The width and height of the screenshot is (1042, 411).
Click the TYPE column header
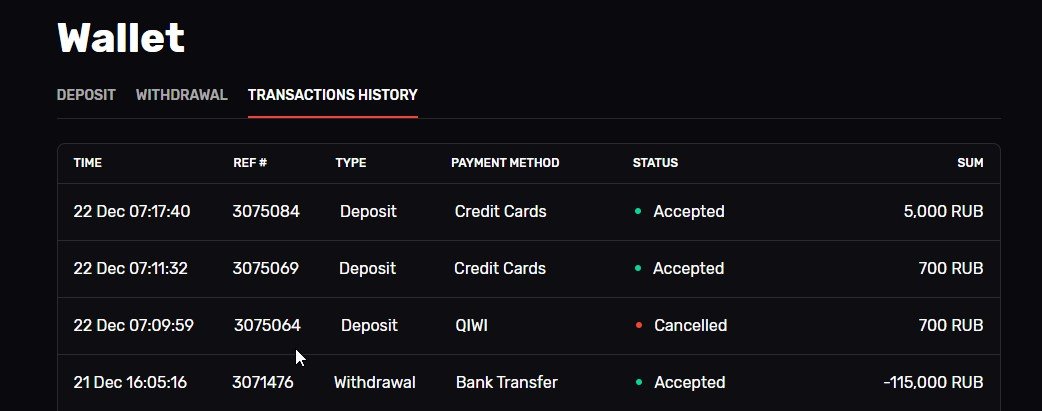point(351,163)
